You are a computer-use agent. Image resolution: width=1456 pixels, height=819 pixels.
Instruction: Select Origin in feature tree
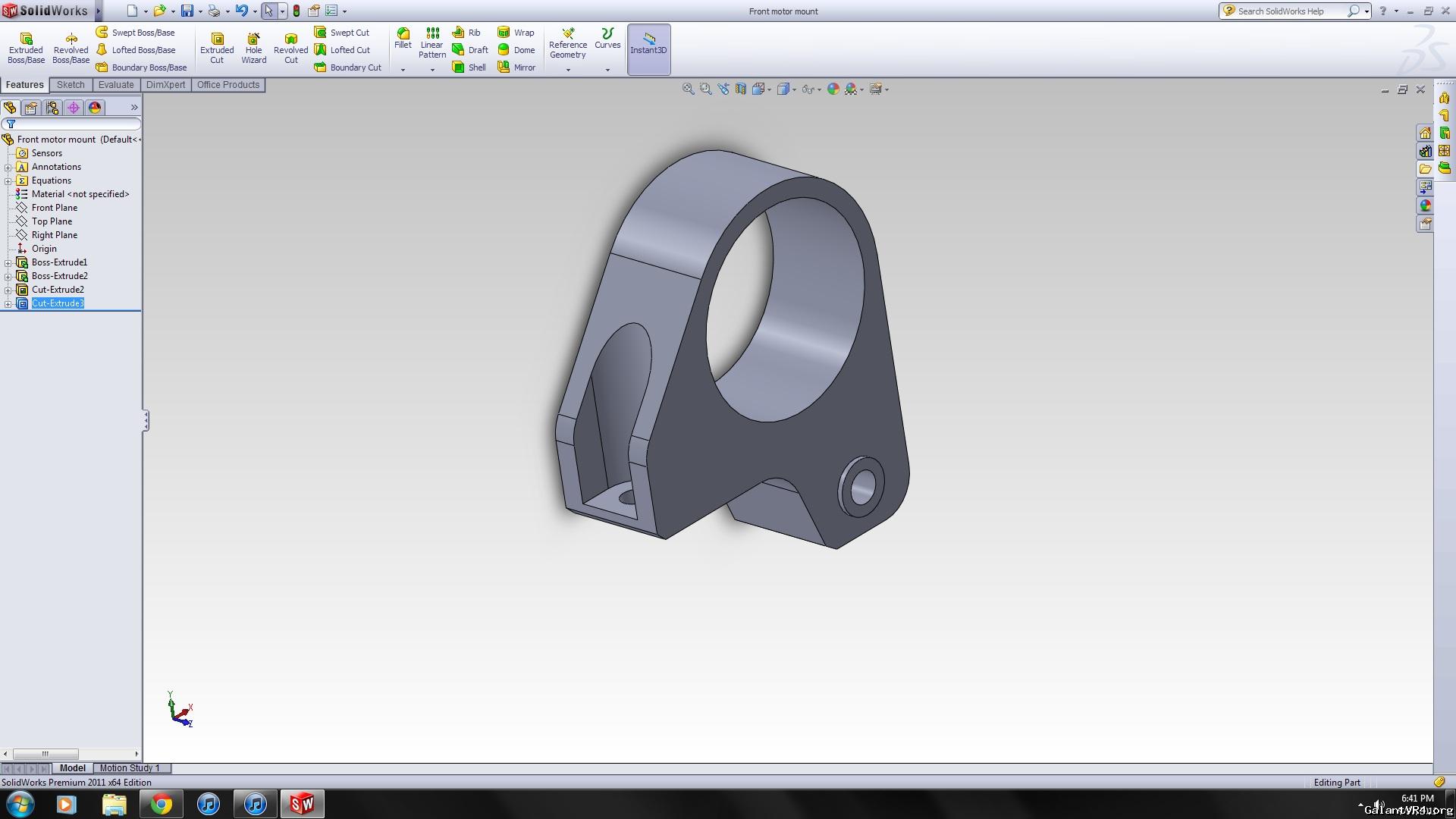36,249
